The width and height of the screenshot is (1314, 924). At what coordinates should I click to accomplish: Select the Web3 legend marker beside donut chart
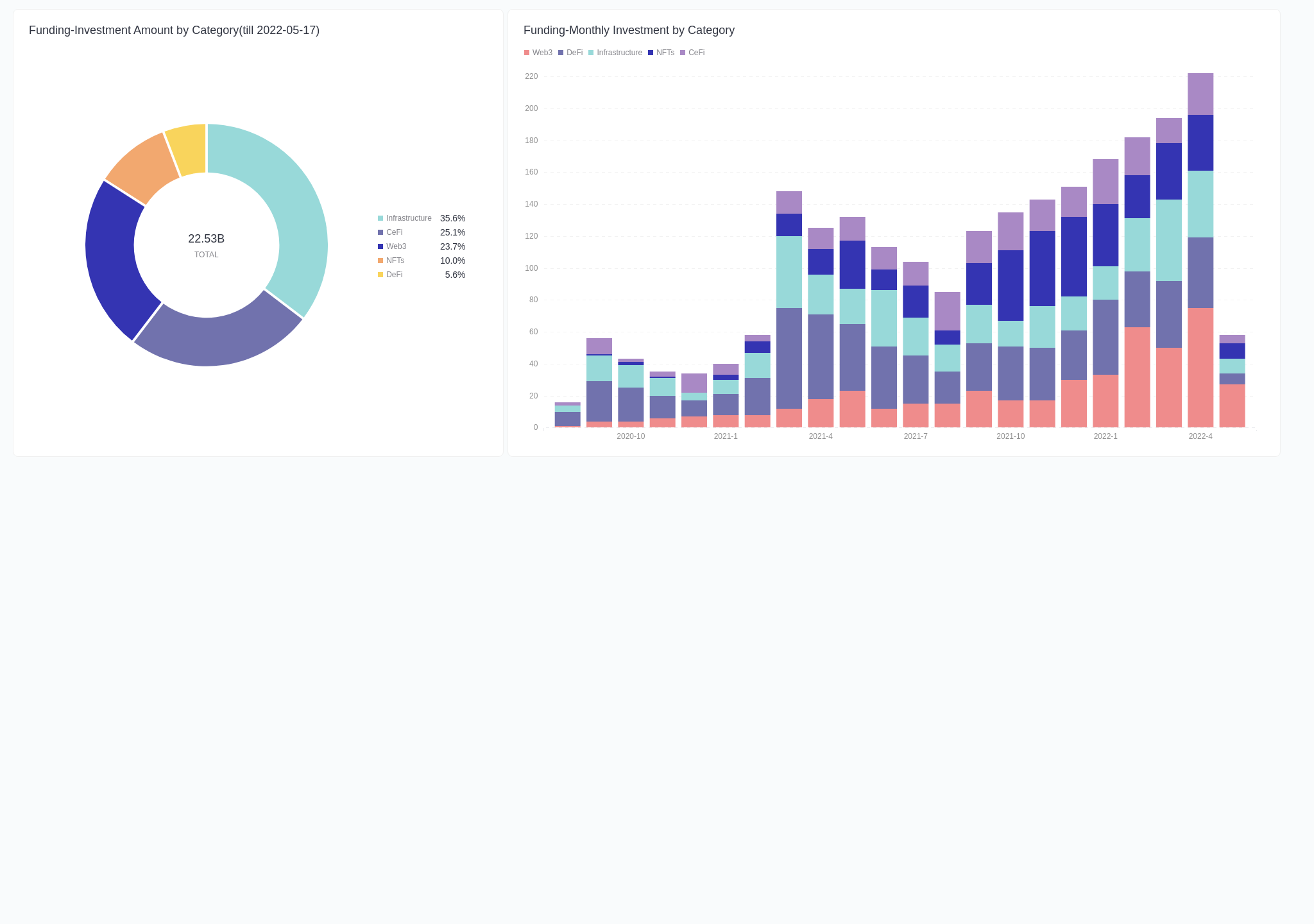point(381,246)
